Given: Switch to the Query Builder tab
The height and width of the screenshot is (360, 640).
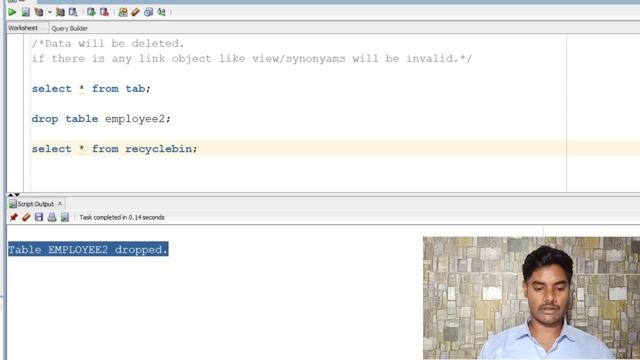Looking at the screenshot, I should click(69, 29).
